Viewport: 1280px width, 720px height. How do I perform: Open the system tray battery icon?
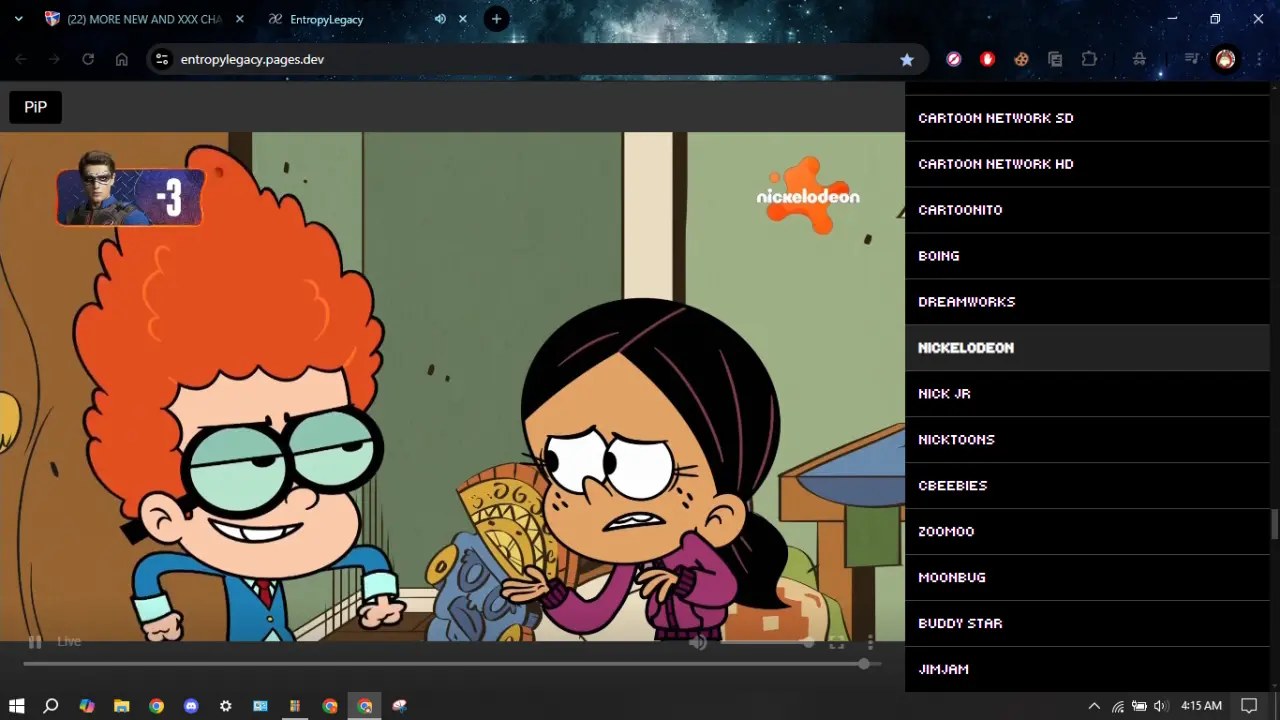click(1139, 706)
